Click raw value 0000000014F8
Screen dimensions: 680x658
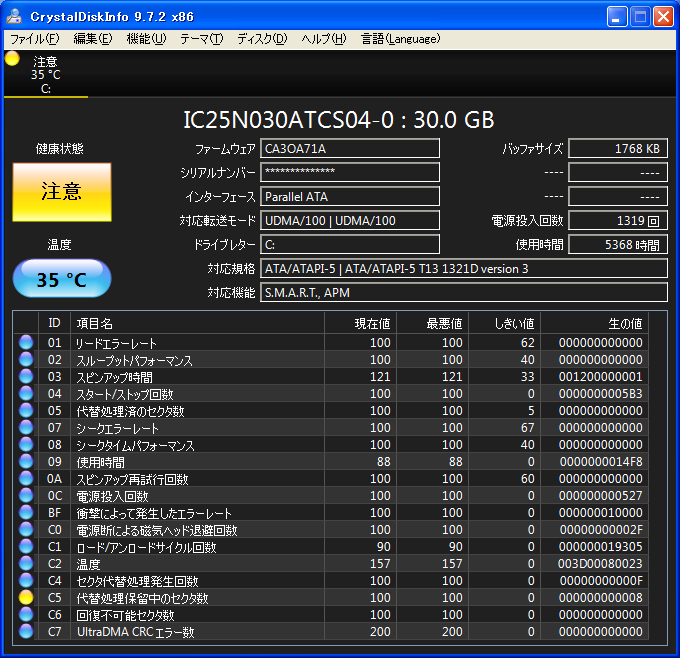(x=601, y=462)
